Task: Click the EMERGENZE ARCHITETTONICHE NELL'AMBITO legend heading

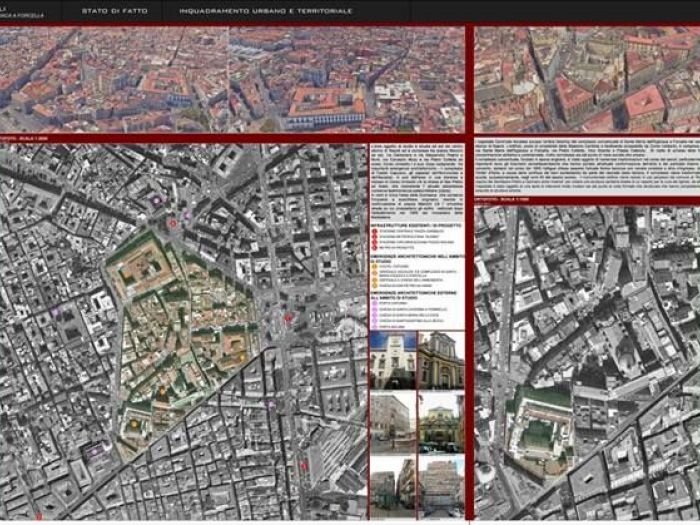Action: [x=417, y=259]
